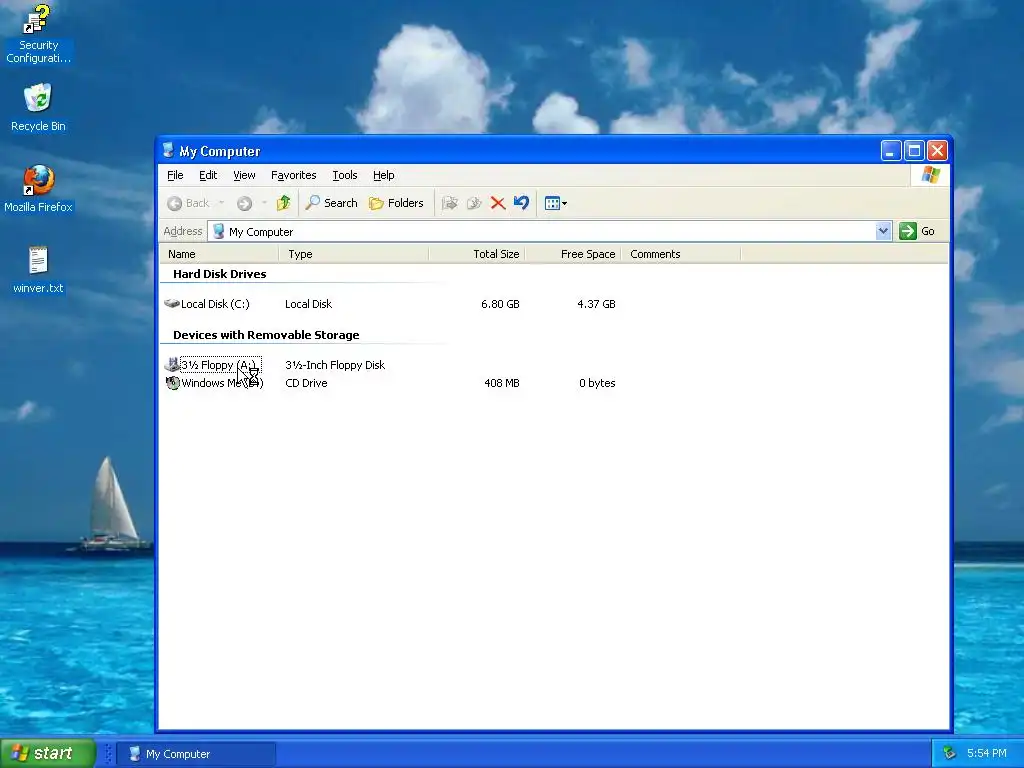
Task: Click the My Computer title bar icon
Action: (168, 151)
